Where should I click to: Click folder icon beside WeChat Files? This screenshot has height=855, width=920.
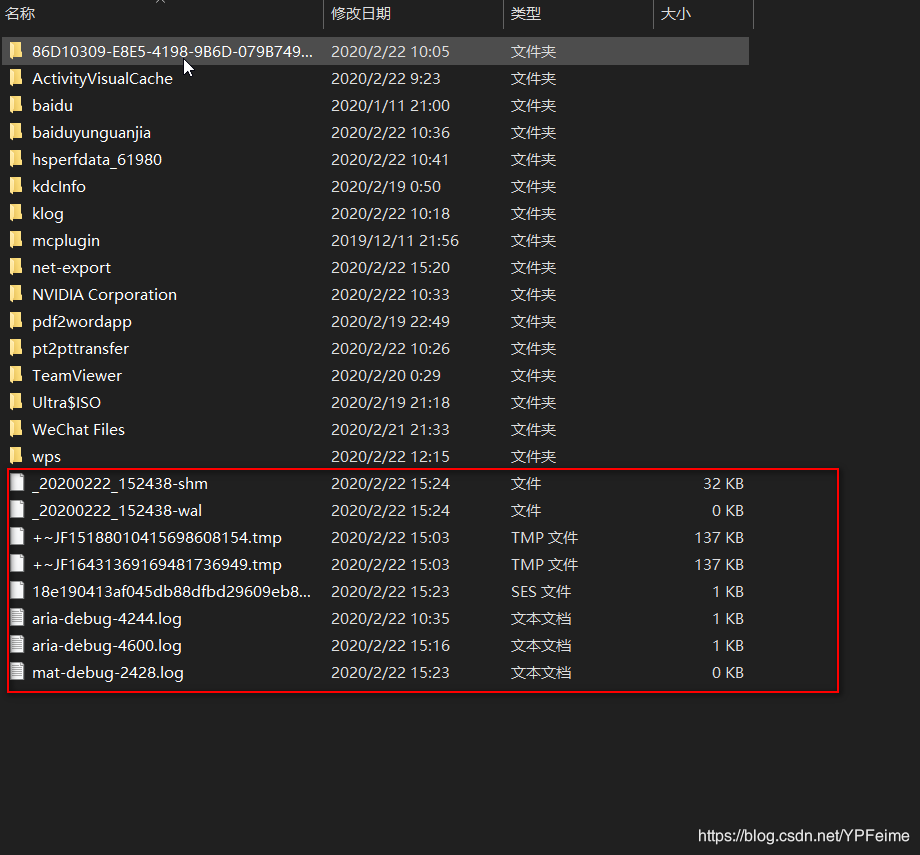[16, 428]
